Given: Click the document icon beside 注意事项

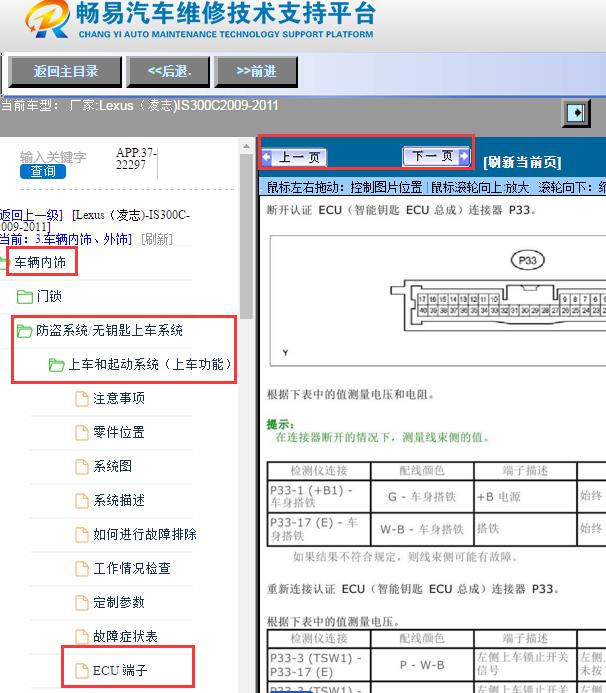Looking at the screenshot, I should (x=82, y=399).
